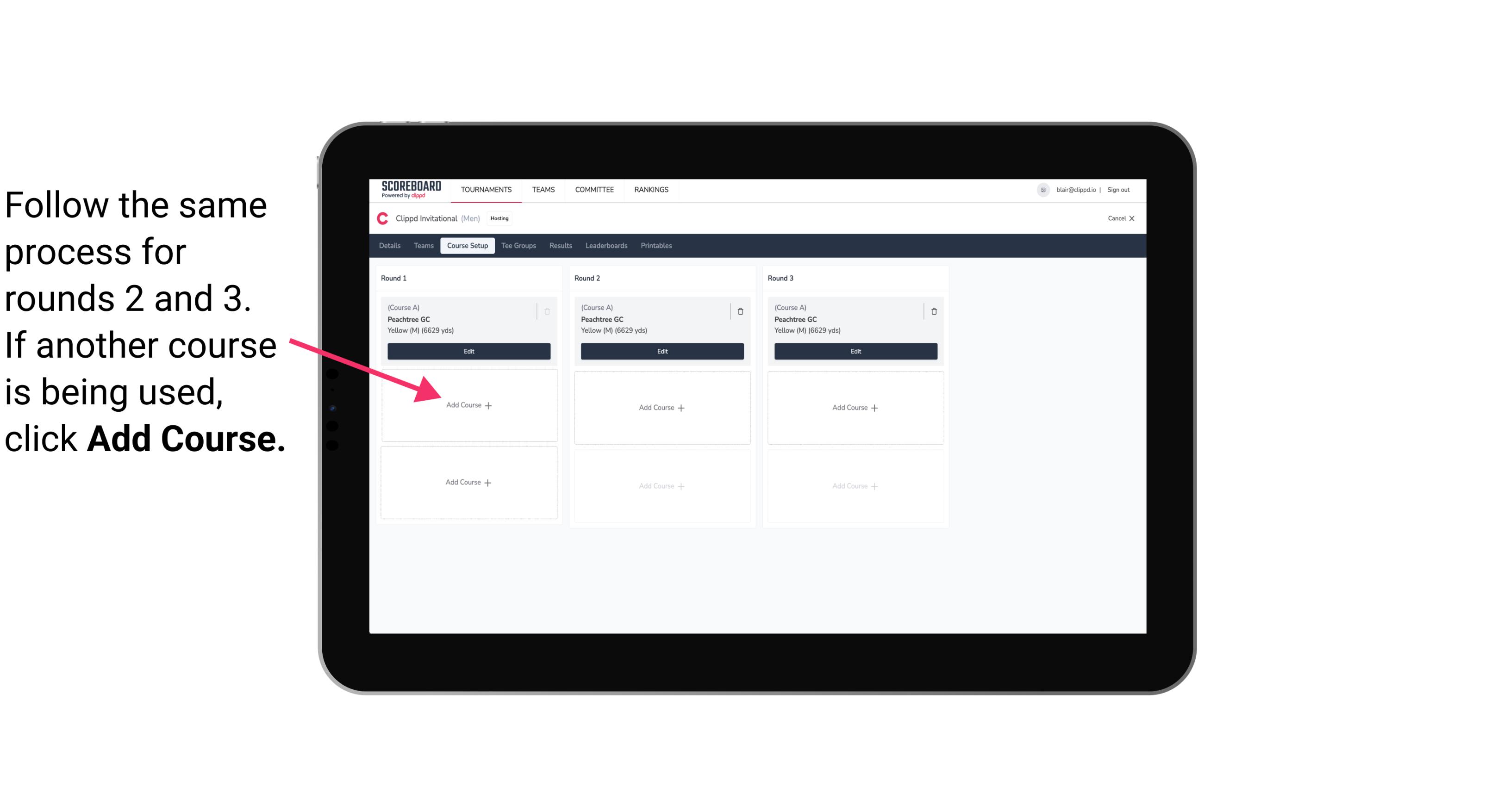The width and height of the screenshot is (1510, 812).
Task: Click the Course Setup tab
Action: [x=466, y=245]
